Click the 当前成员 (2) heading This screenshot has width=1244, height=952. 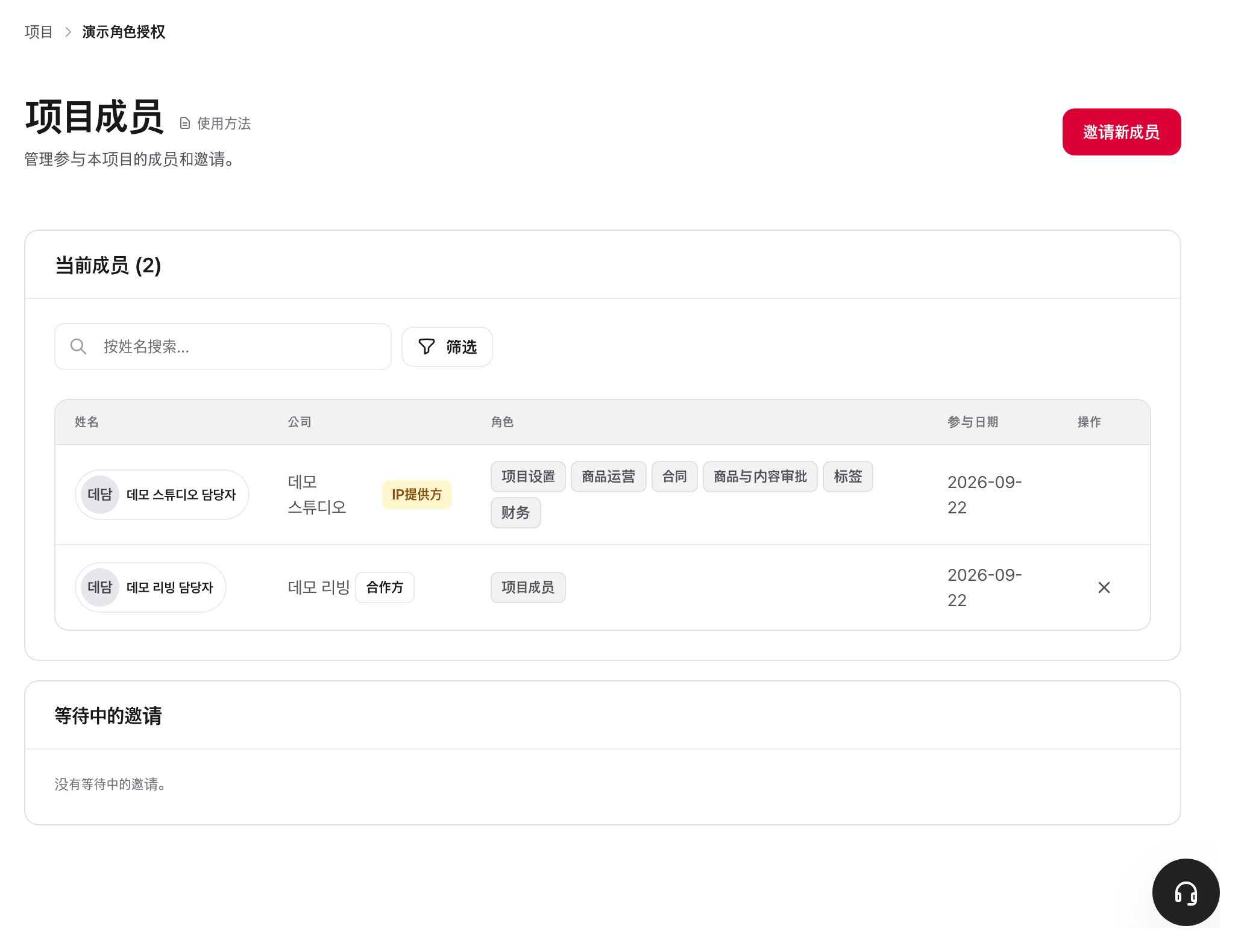click(108, 266)
